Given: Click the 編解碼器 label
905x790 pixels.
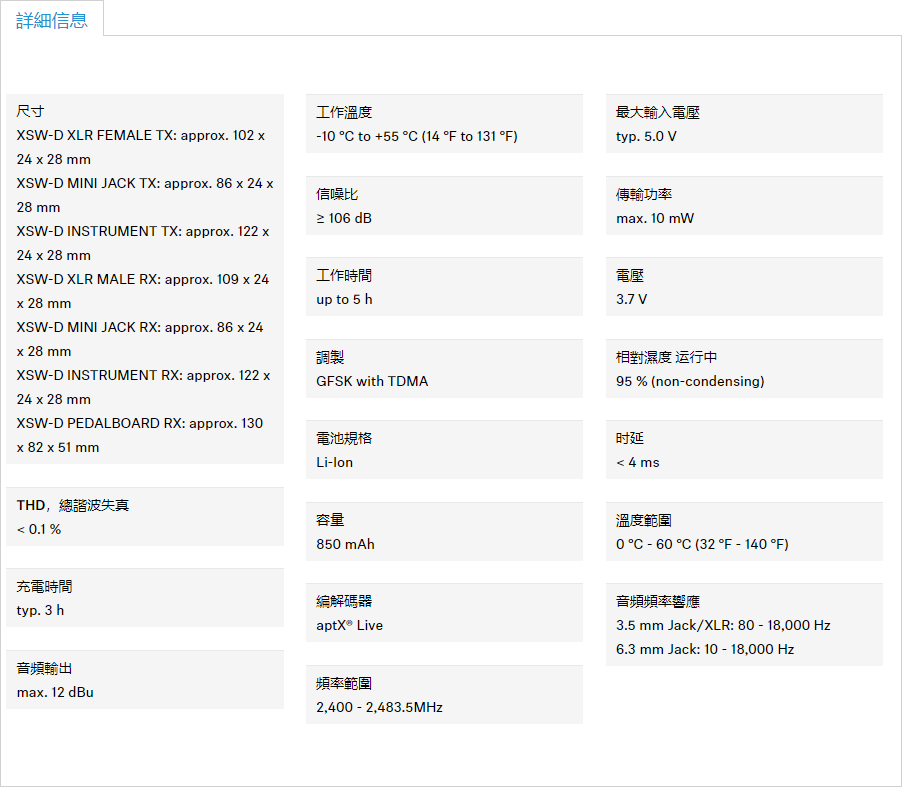Looking at the screenshot, I should [x=345, y=602].
